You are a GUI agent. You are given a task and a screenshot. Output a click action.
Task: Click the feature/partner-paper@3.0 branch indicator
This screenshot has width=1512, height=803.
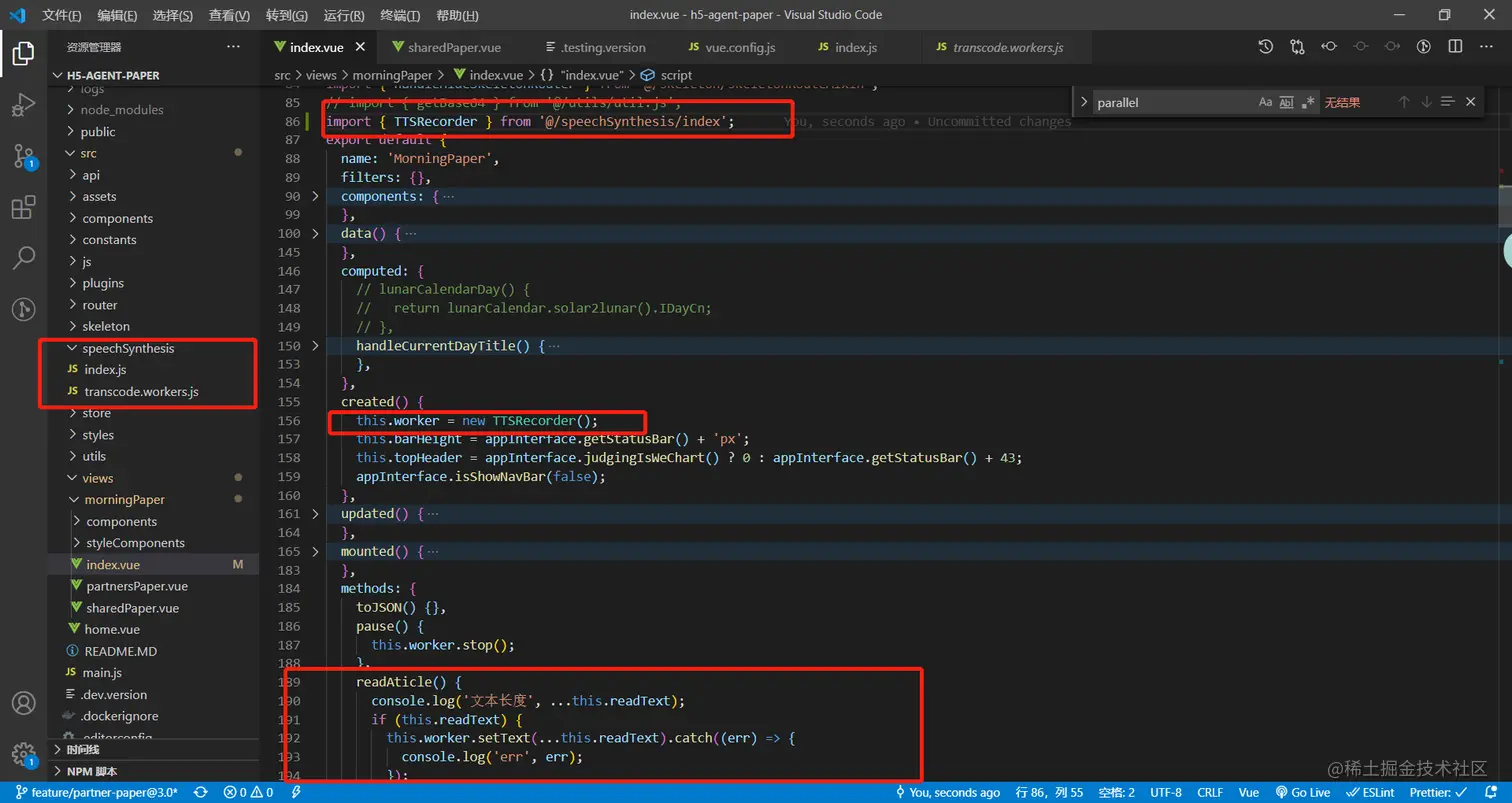pos(95,792)
